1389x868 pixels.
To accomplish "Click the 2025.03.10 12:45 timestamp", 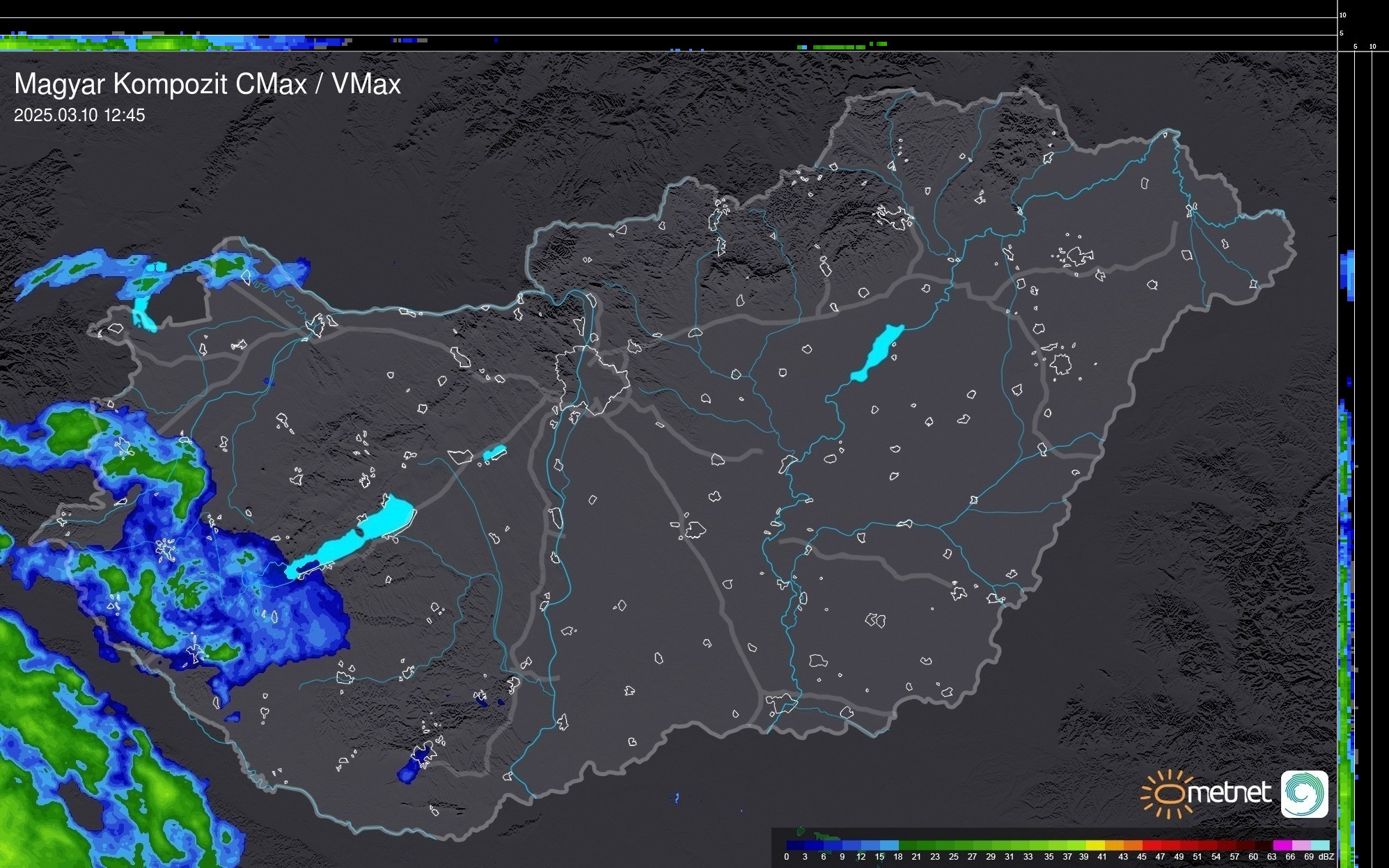I will pos(79,116).
